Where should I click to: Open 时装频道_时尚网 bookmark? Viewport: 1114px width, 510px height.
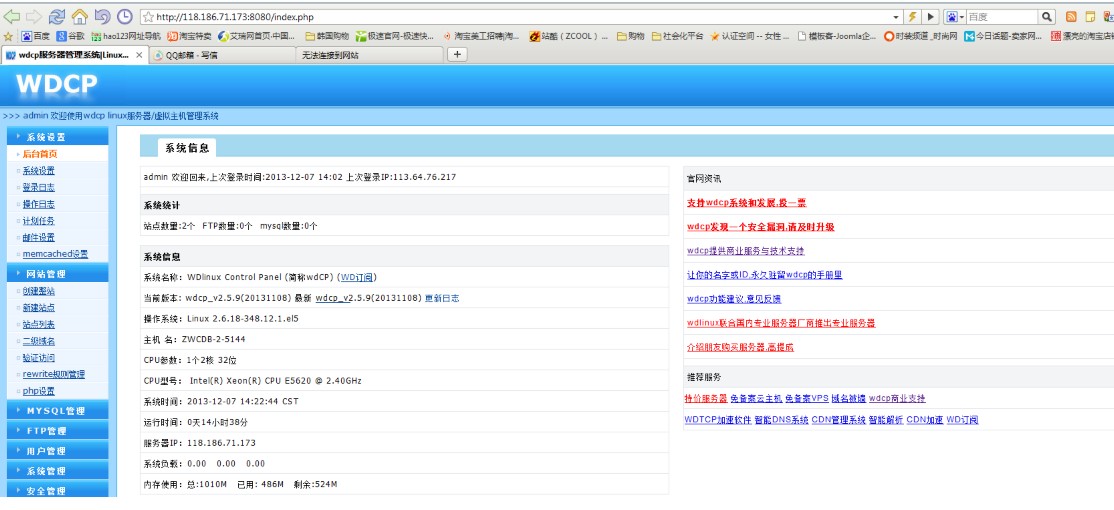[x=921, y=36]
